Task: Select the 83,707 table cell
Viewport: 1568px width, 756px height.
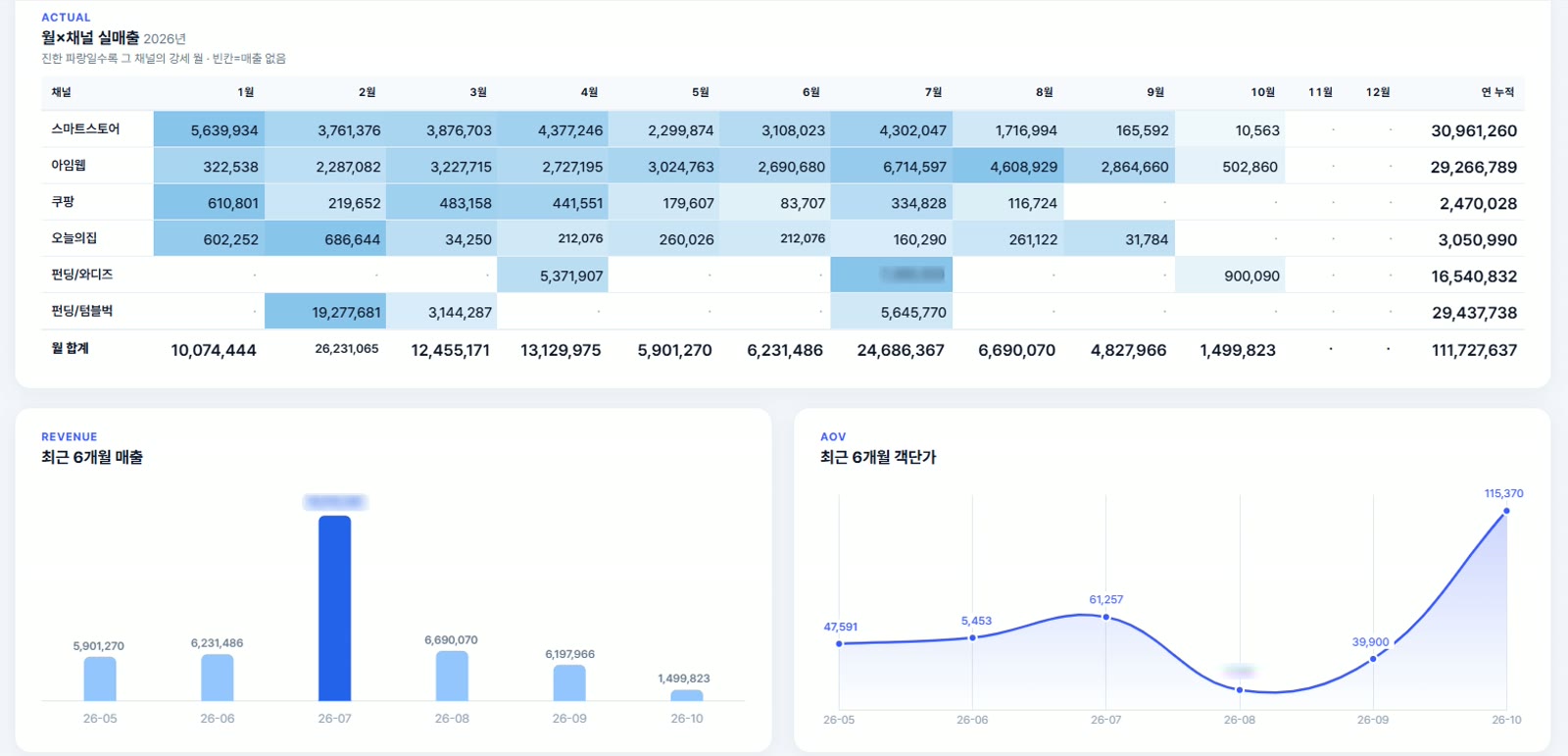Action: pyautogui.click(x=774, y=202)
